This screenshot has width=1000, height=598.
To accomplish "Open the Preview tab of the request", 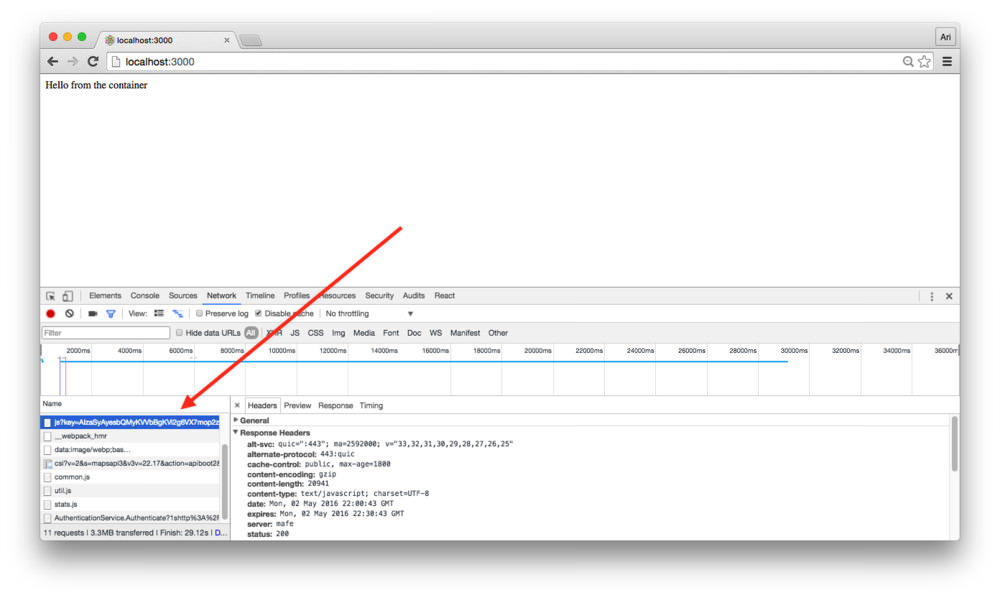I will pos(297,406).
